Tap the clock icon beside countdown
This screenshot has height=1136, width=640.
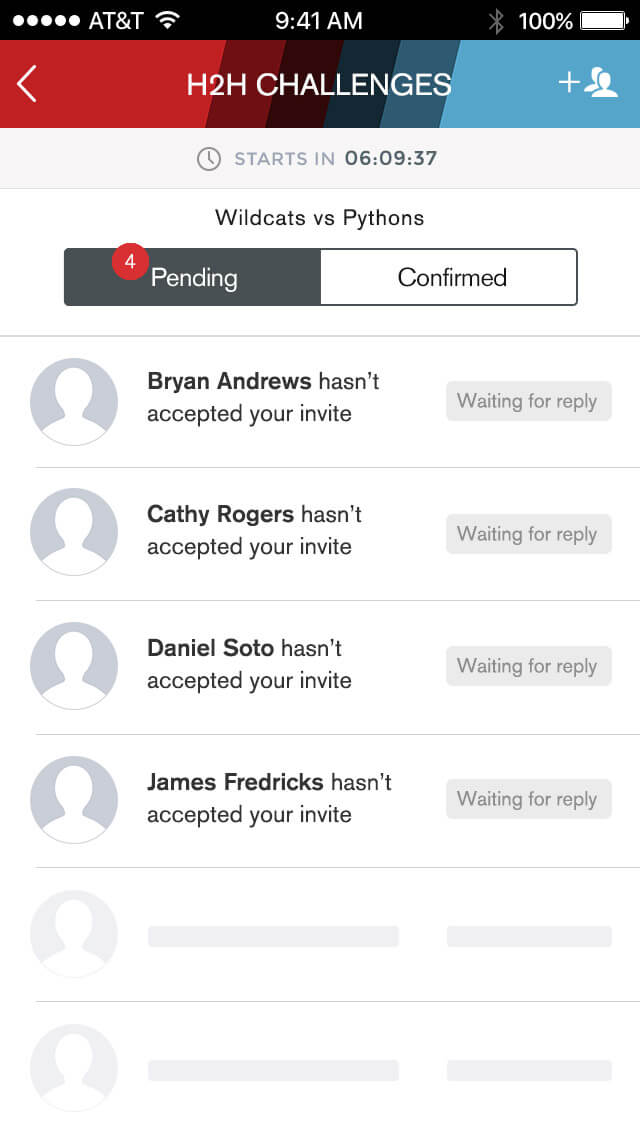pos(208,159)
